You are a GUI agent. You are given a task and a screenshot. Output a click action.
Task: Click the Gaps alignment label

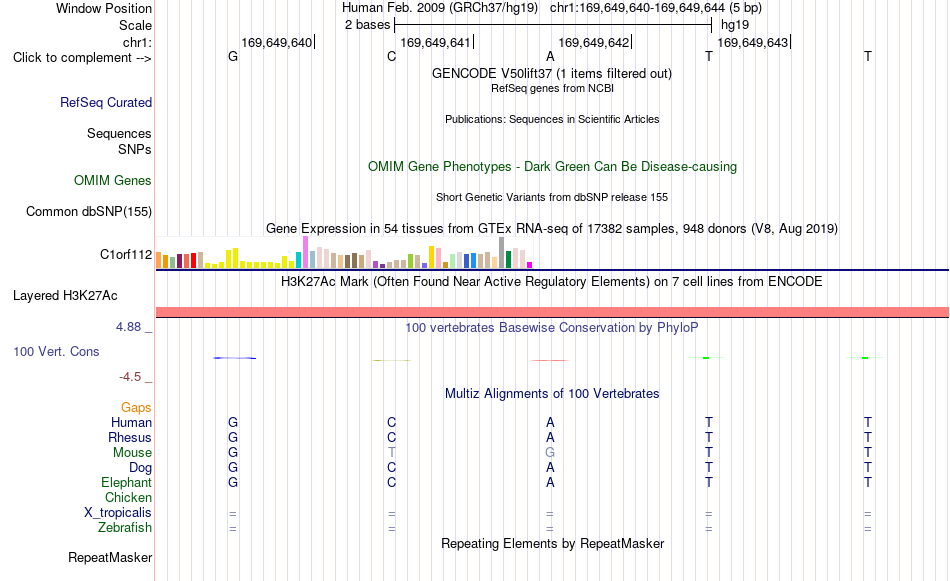[x=136, y=408]
